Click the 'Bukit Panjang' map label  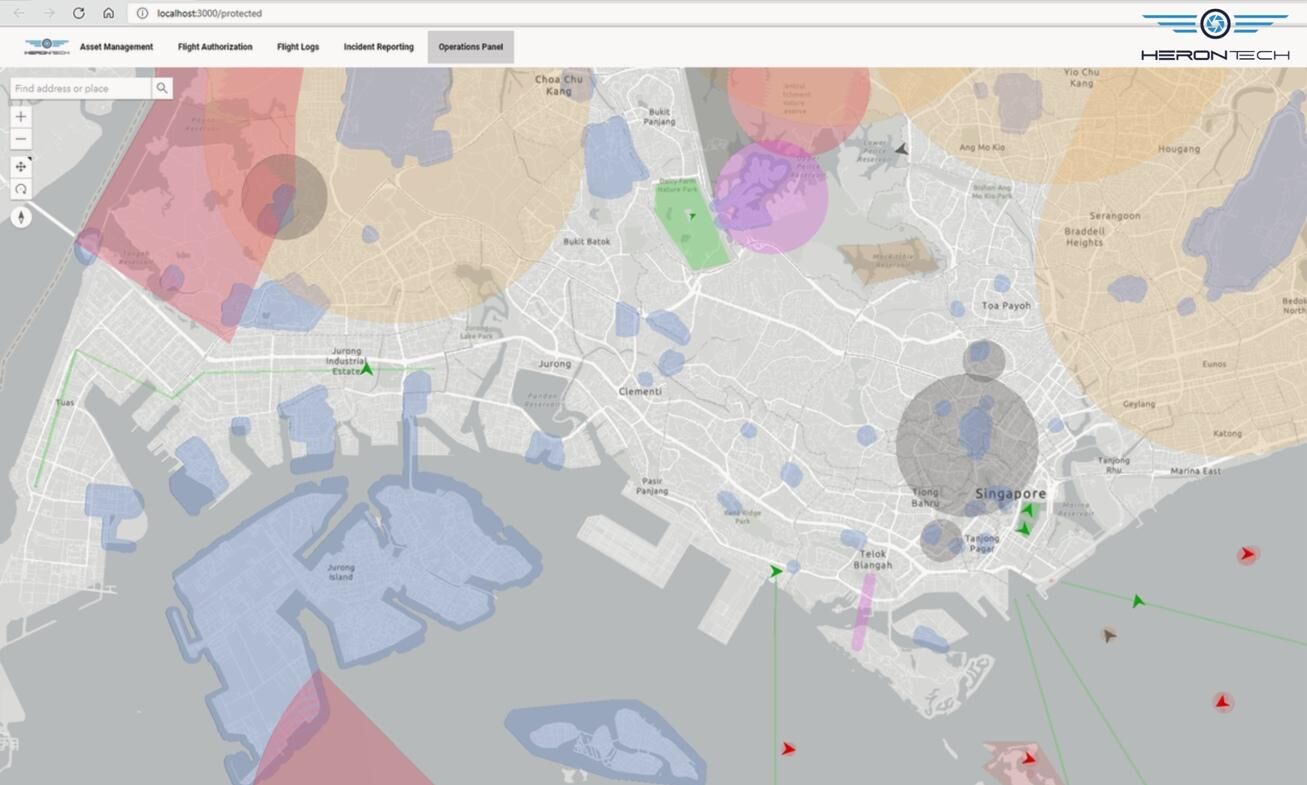660,117
